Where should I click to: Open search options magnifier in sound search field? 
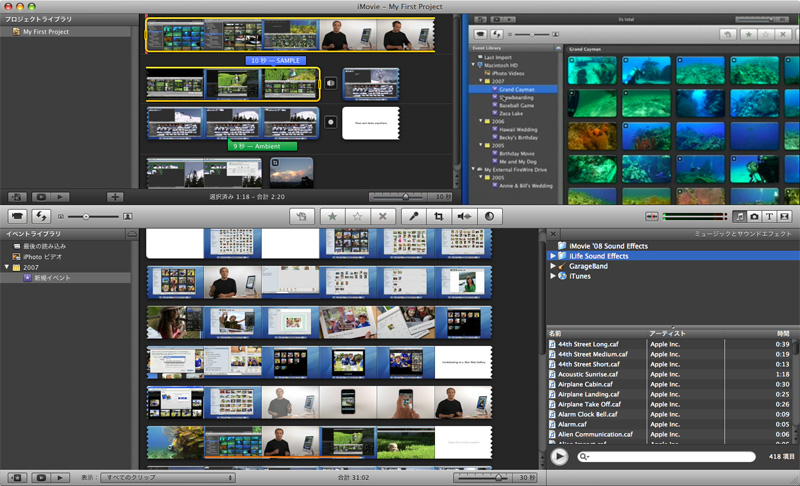pyautogui.click(x=584, y=456)
